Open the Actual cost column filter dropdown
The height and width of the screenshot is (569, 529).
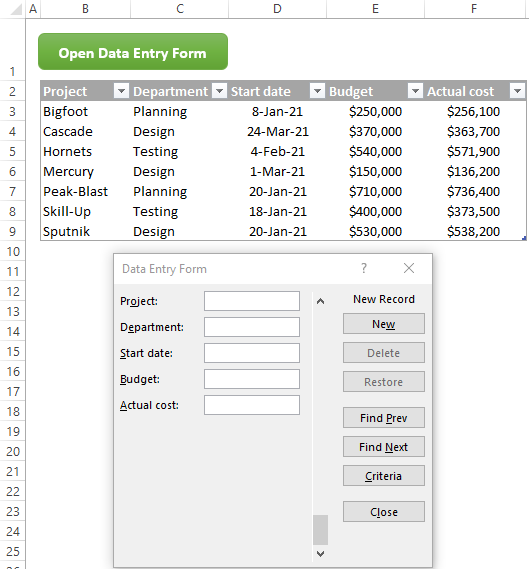click(x=517, y=91)
